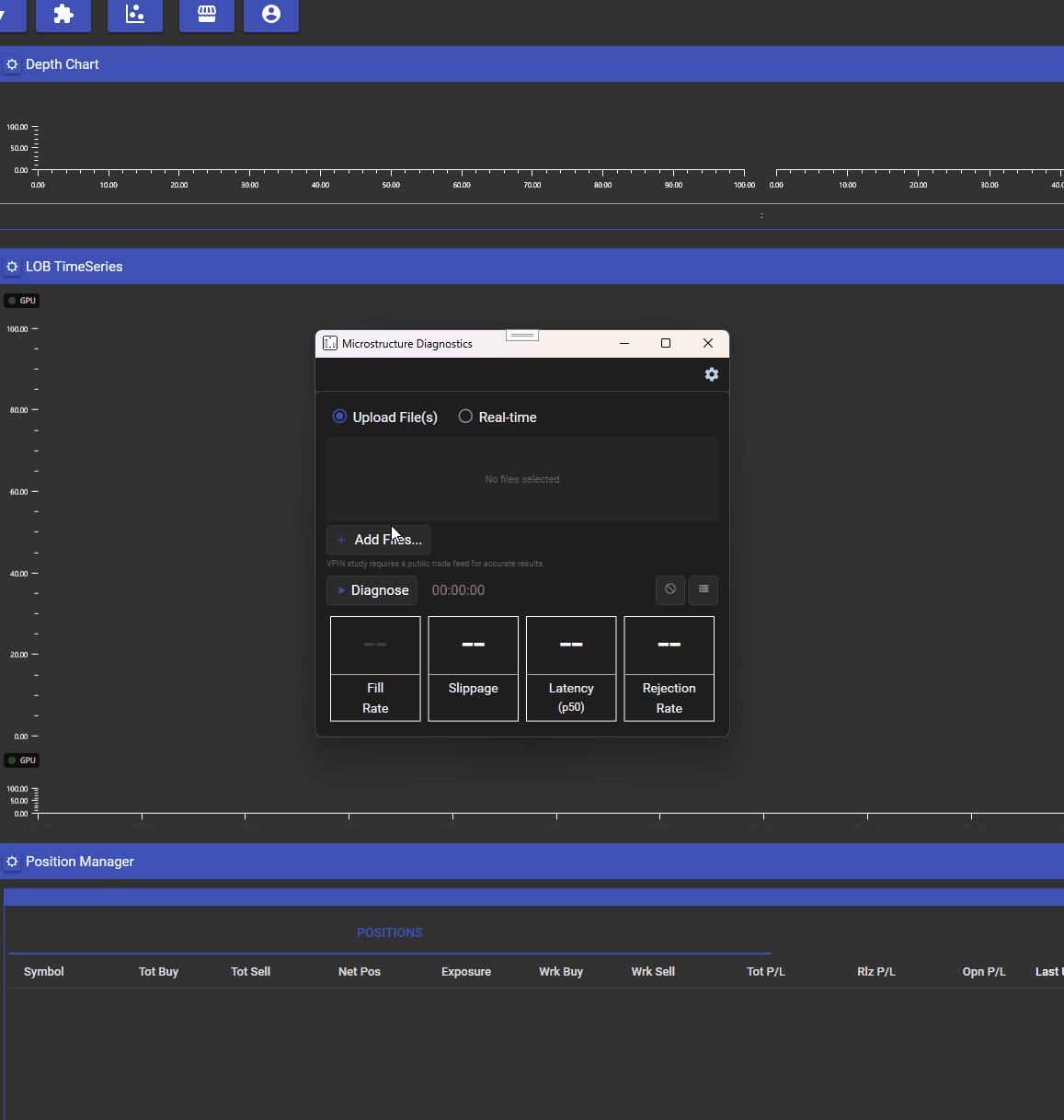Click the Position Manager panel title
This screenshot has height=1120, width=1064.
coord(80,862)
